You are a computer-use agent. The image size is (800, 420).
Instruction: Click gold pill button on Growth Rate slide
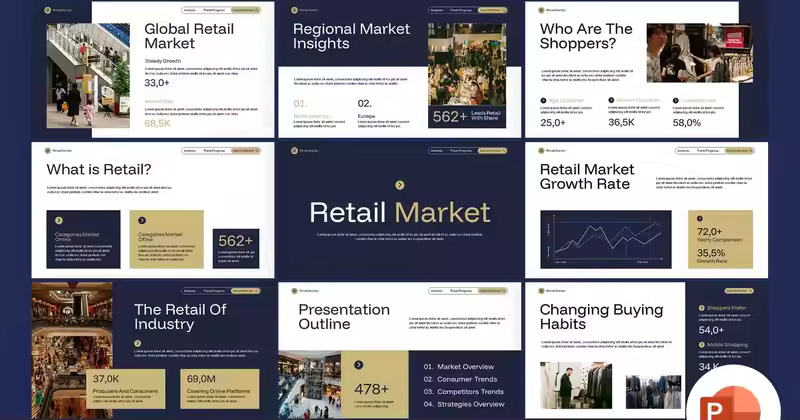[739, 151]
